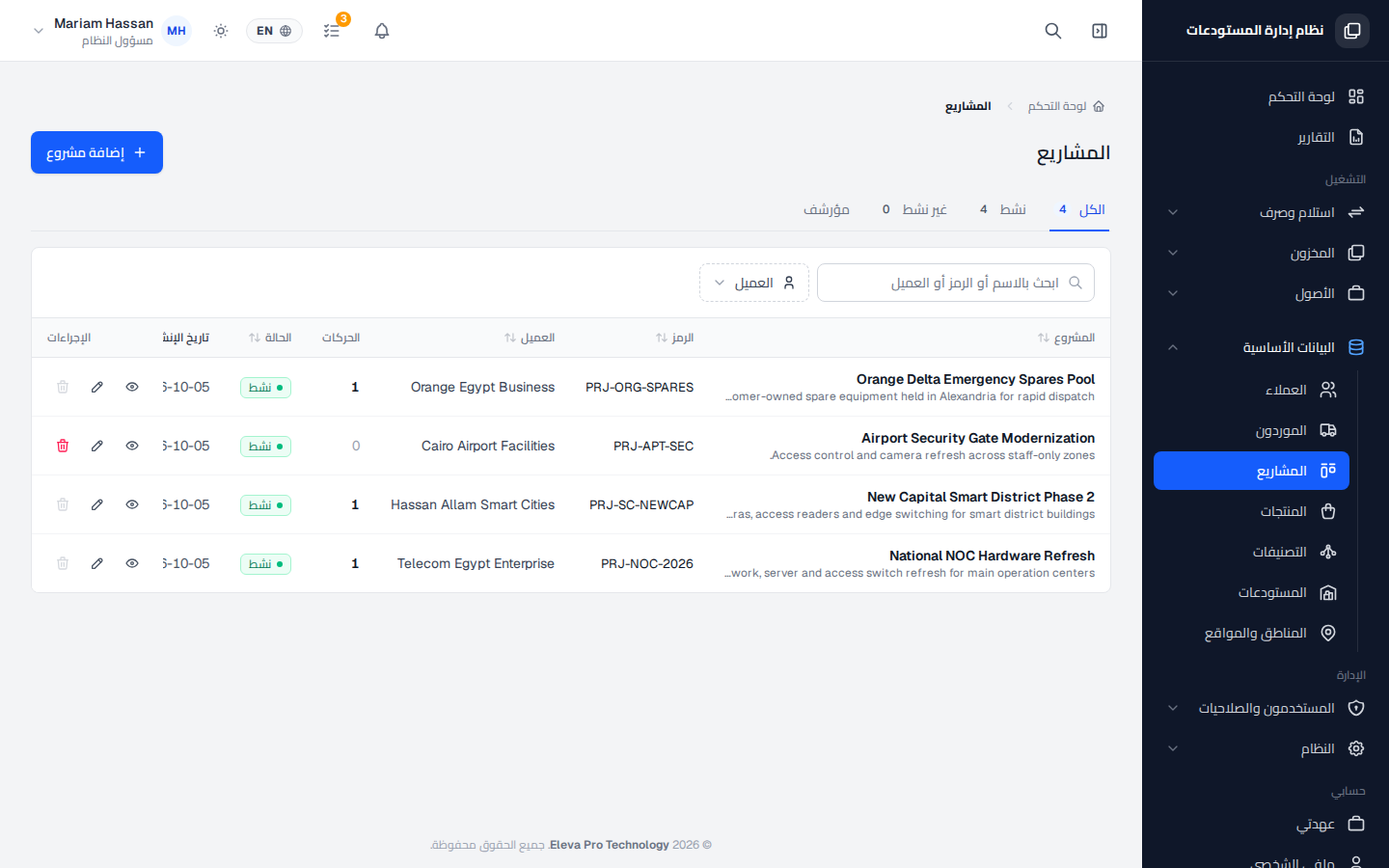The height and width of the screenshot is (868, 1389).
Task: Sort by الرمز column header
Action: point(674,338)
